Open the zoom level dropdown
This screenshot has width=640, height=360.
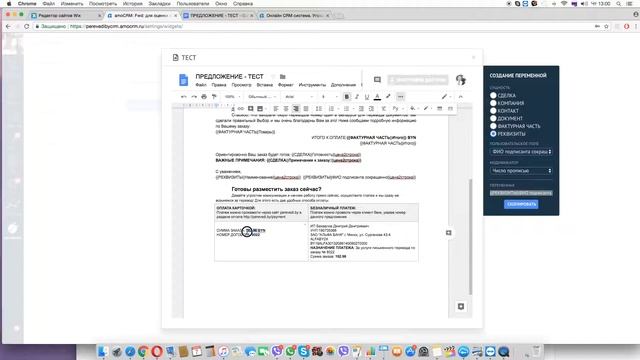(x=232, y=97)
